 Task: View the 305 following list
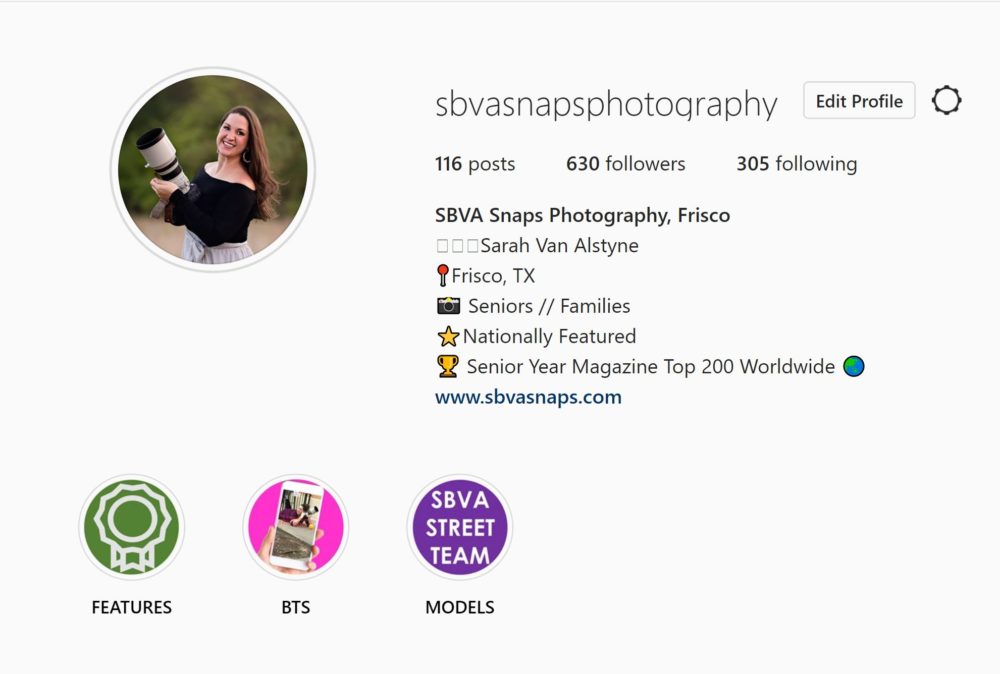coord(797,164)
